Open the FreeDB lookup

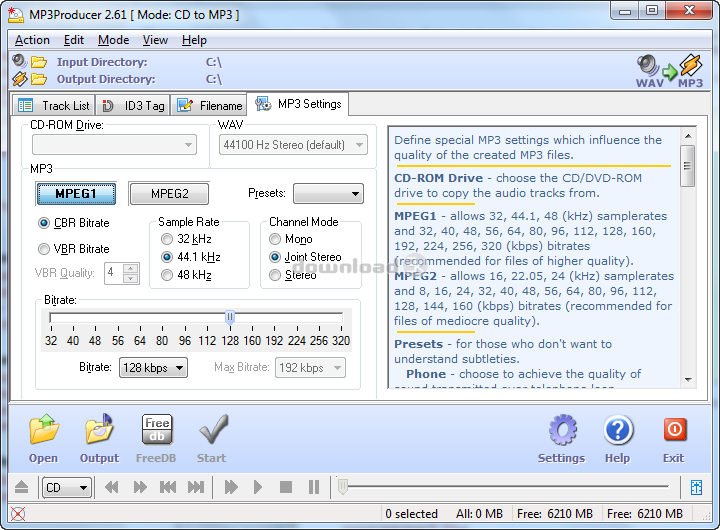pos(157,429)
